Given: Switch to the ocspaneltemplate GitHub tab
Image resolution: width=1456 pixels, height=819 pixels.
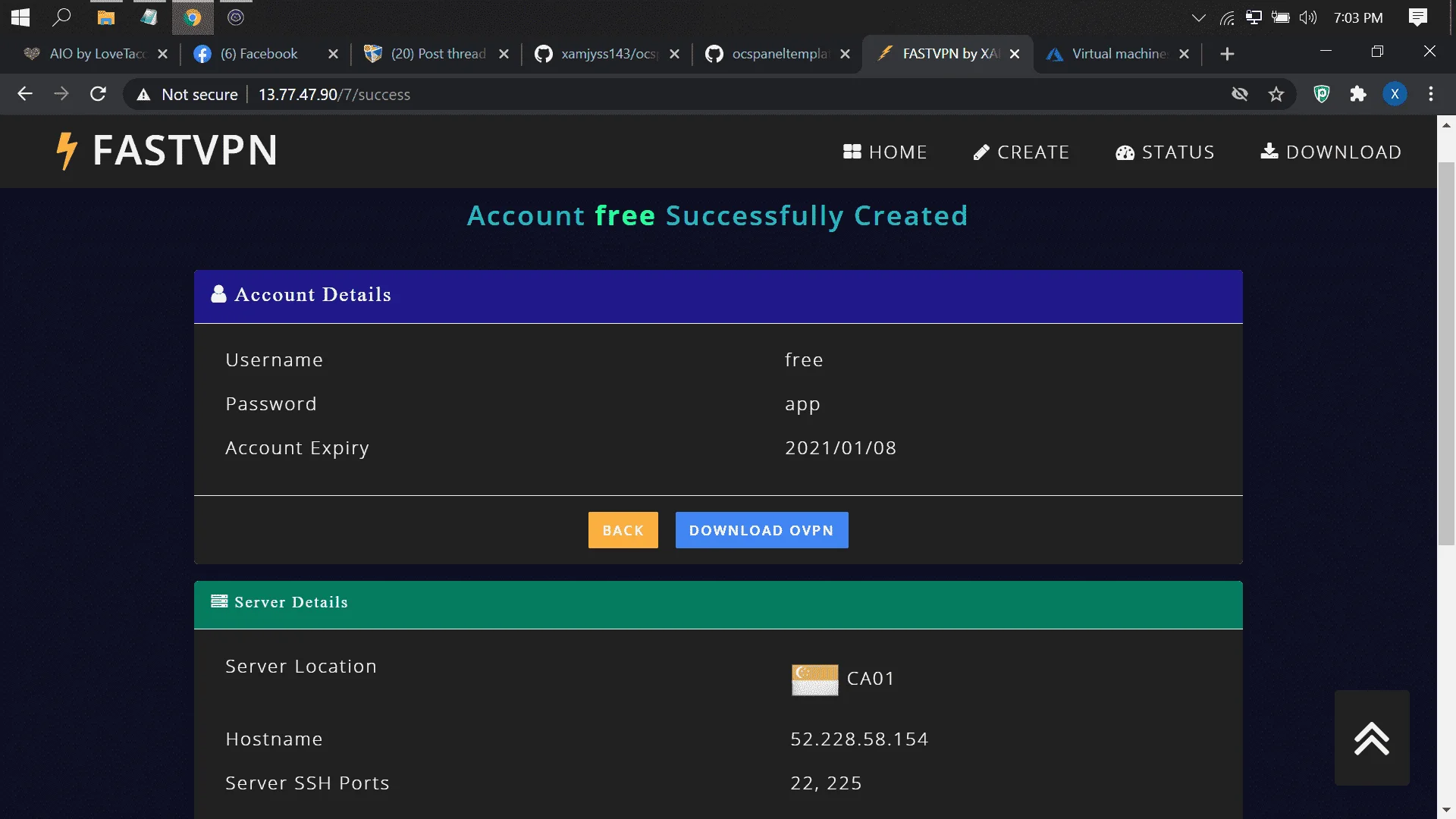Looking at the screenshot, I should pyautogui.click(x=777, y=54).
